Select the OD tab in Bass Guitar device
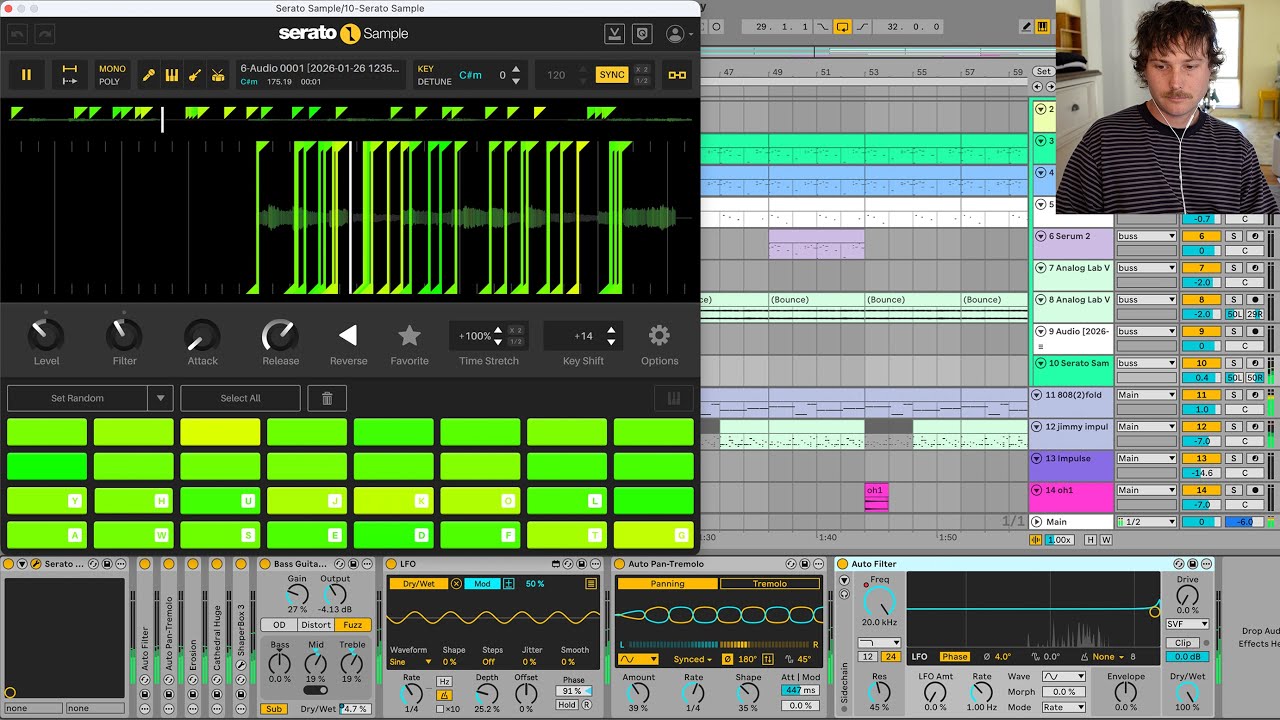 click(279, 625)
